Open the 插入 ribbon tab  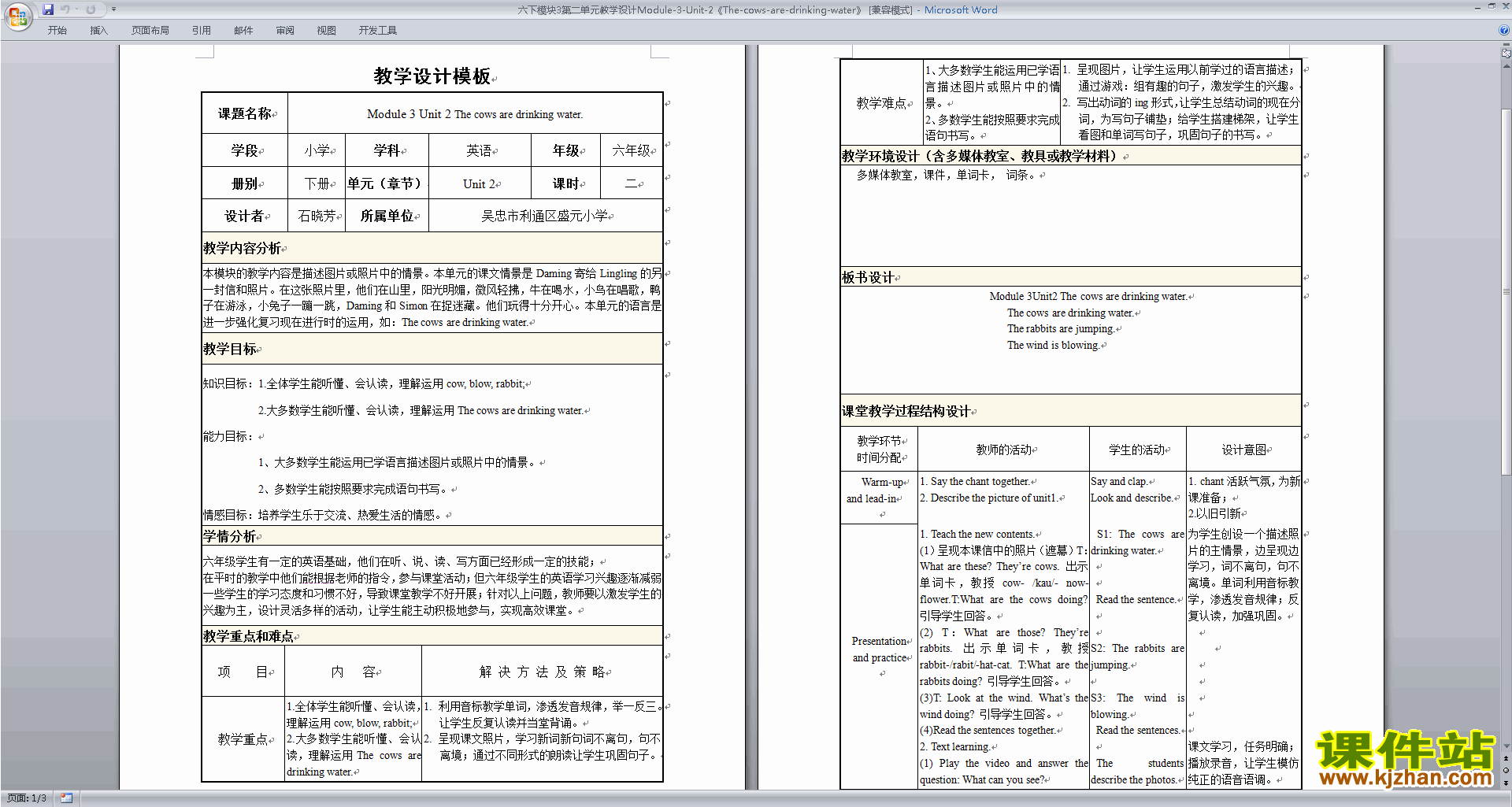[x=98, y=31]
